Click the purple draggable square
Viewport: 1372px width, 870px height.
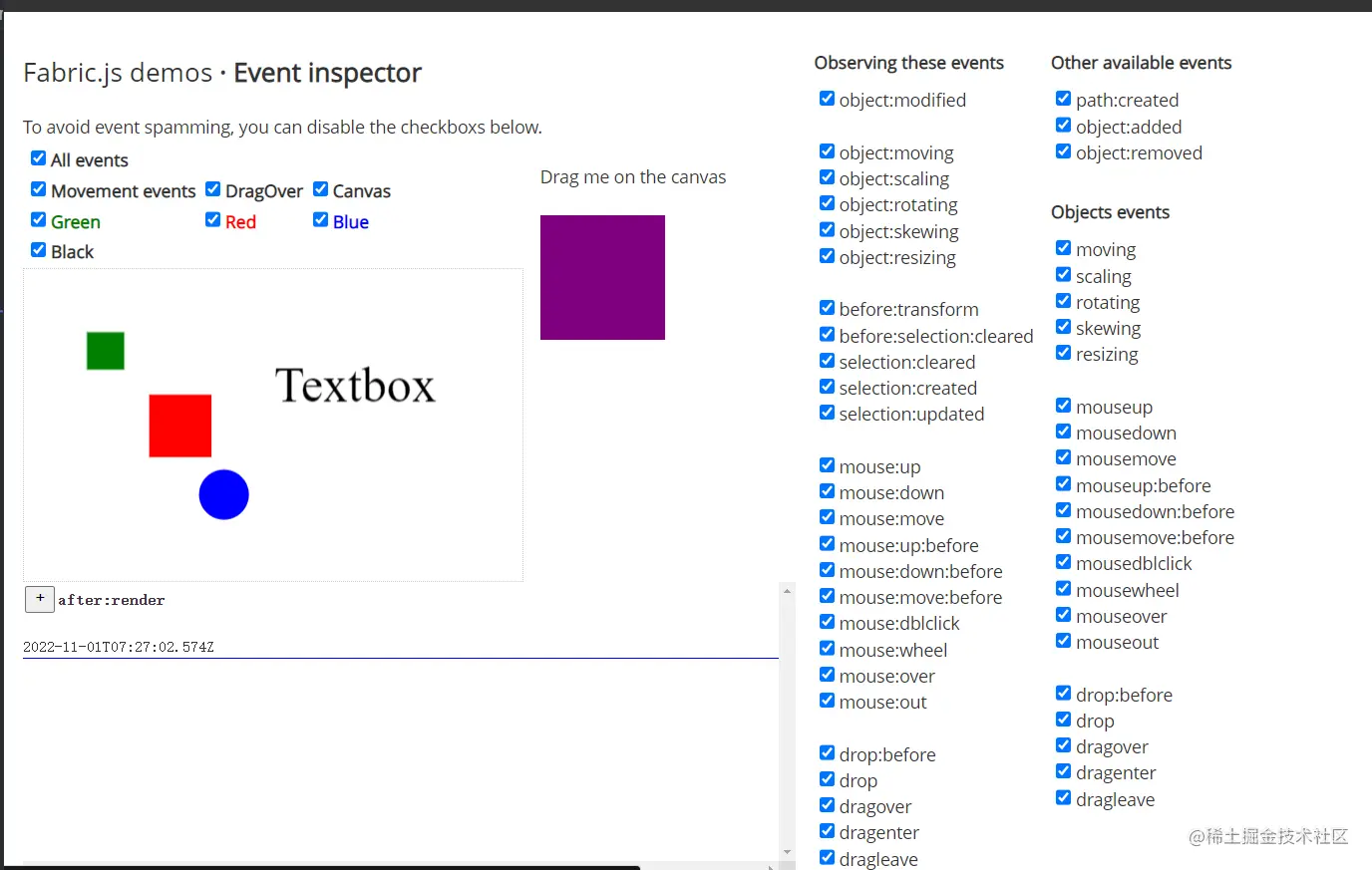tap(602, 277)
